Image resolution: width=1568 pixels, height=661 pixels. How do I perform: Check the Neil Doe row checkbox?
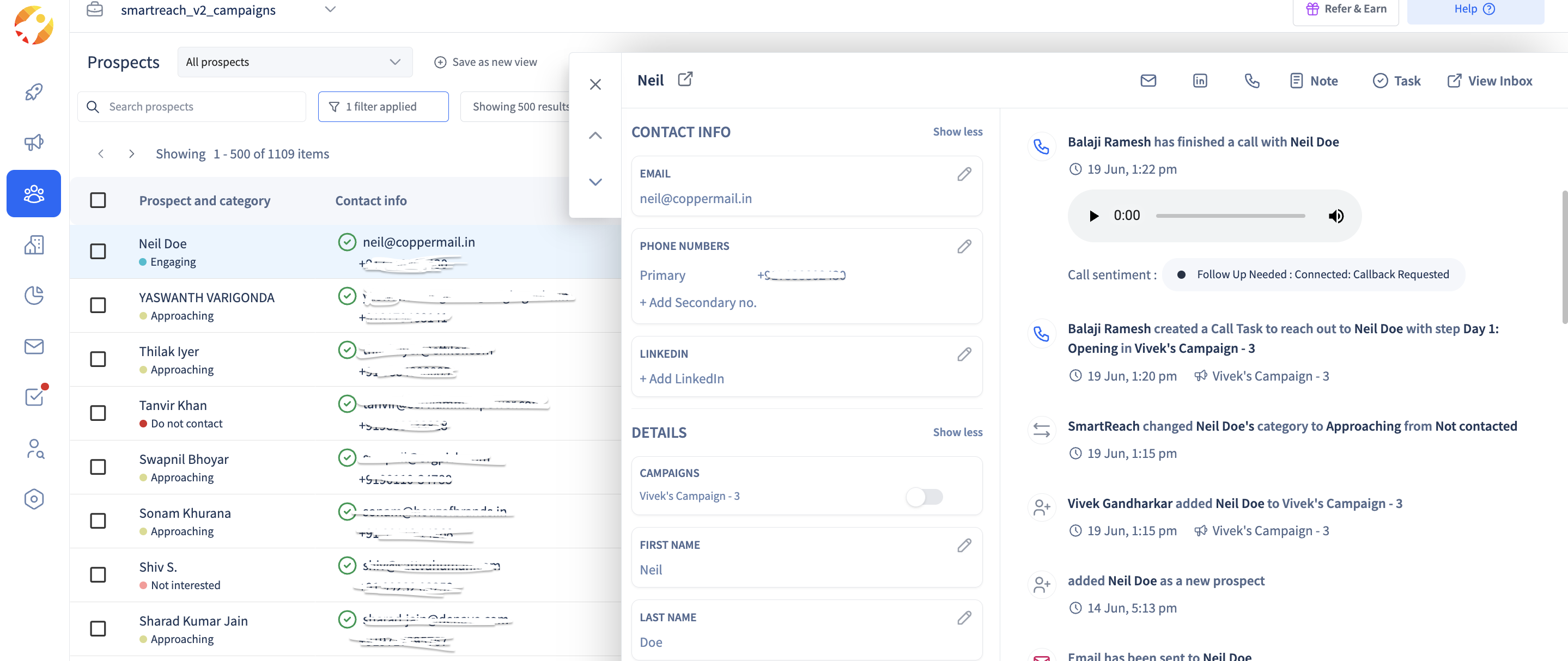coord(98,251)
